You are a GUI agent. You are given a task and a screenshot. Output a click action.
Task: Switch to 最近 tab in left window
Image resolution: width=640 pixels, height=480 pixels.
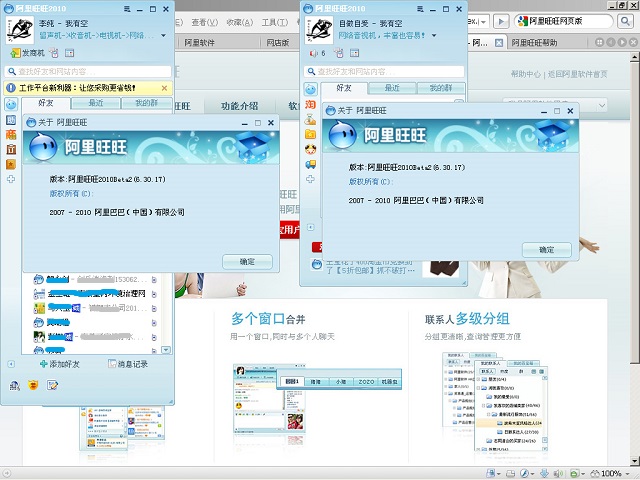coord(96,103)
